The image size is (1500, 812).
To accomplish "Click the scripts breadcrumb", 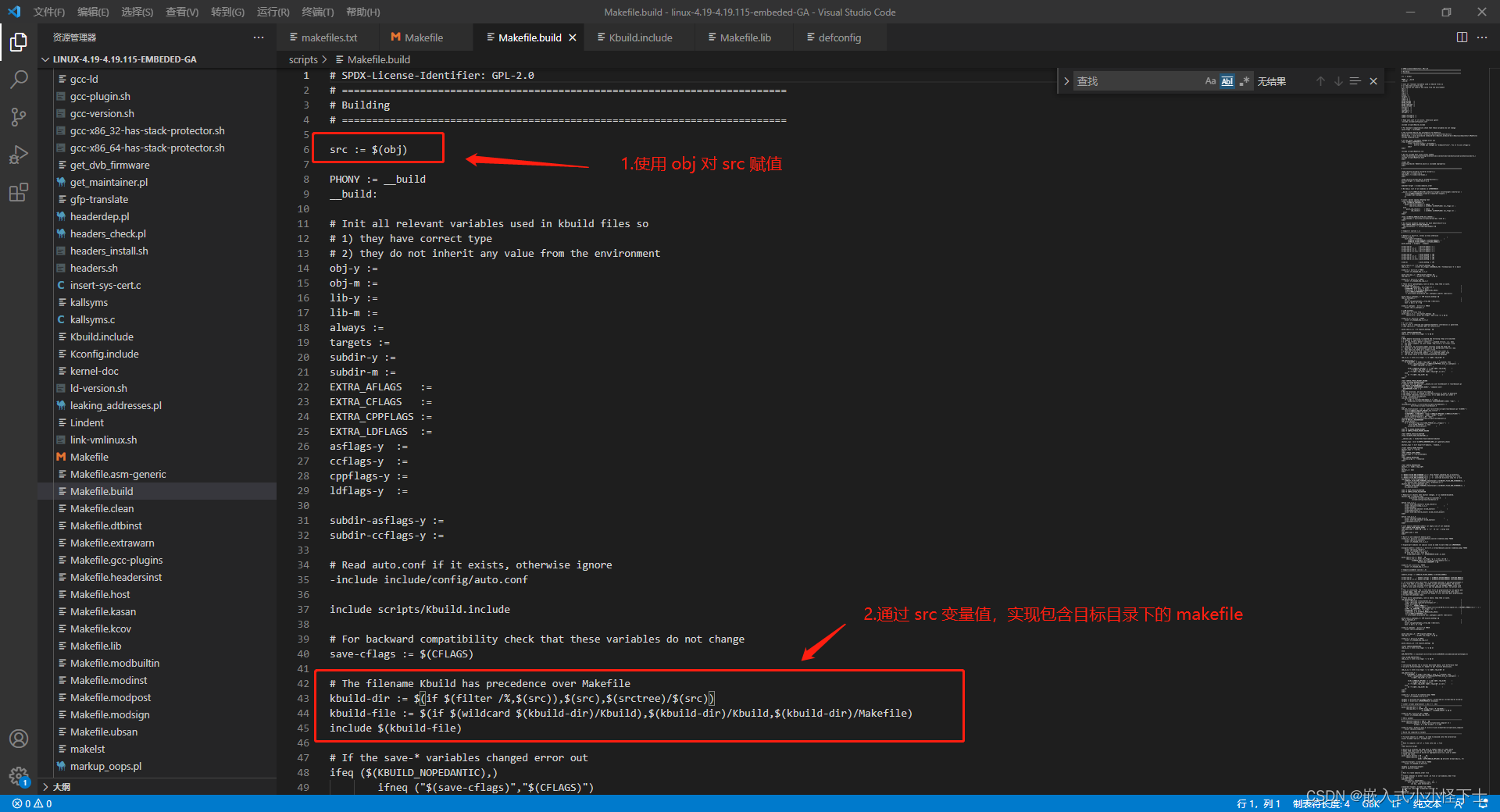I will pos(303,59).
